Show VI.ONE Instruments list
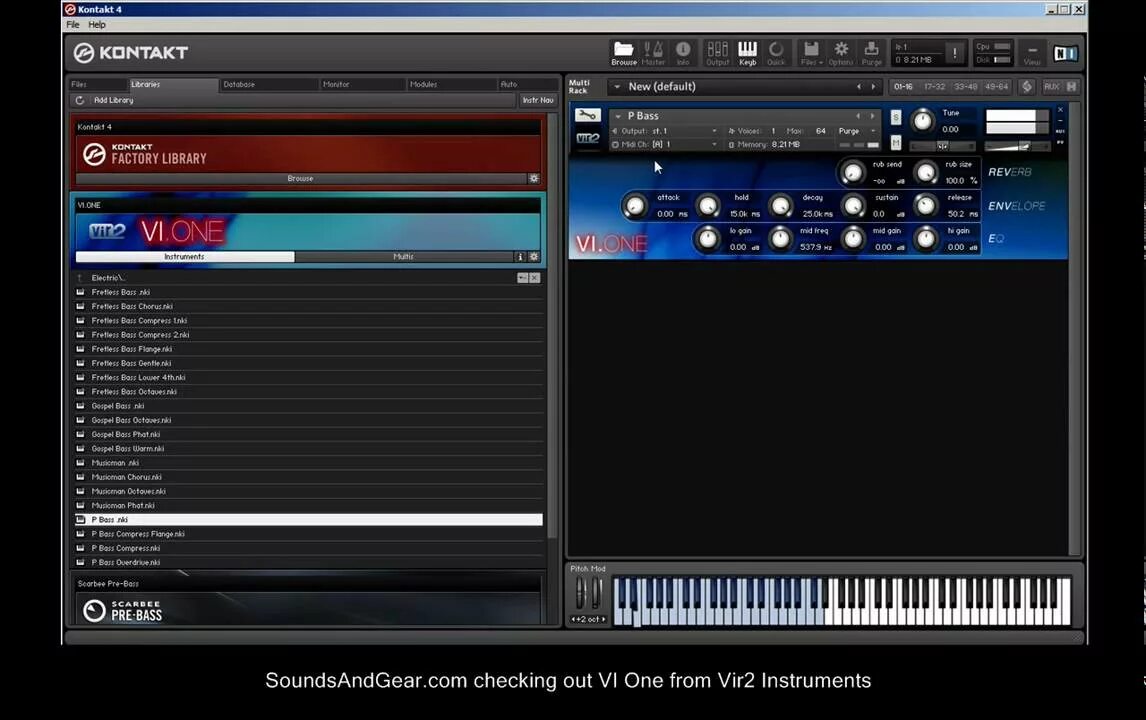This screenshot has width=1146, height=720. coord(185,257)
